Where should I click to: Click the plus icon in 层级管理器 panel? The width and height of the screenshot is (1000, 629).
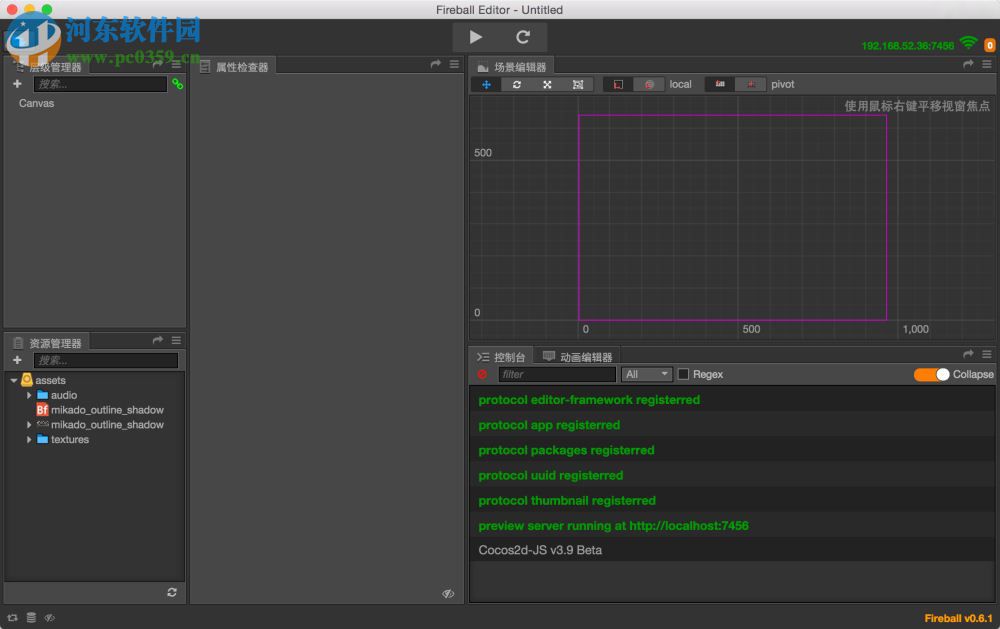15,84
